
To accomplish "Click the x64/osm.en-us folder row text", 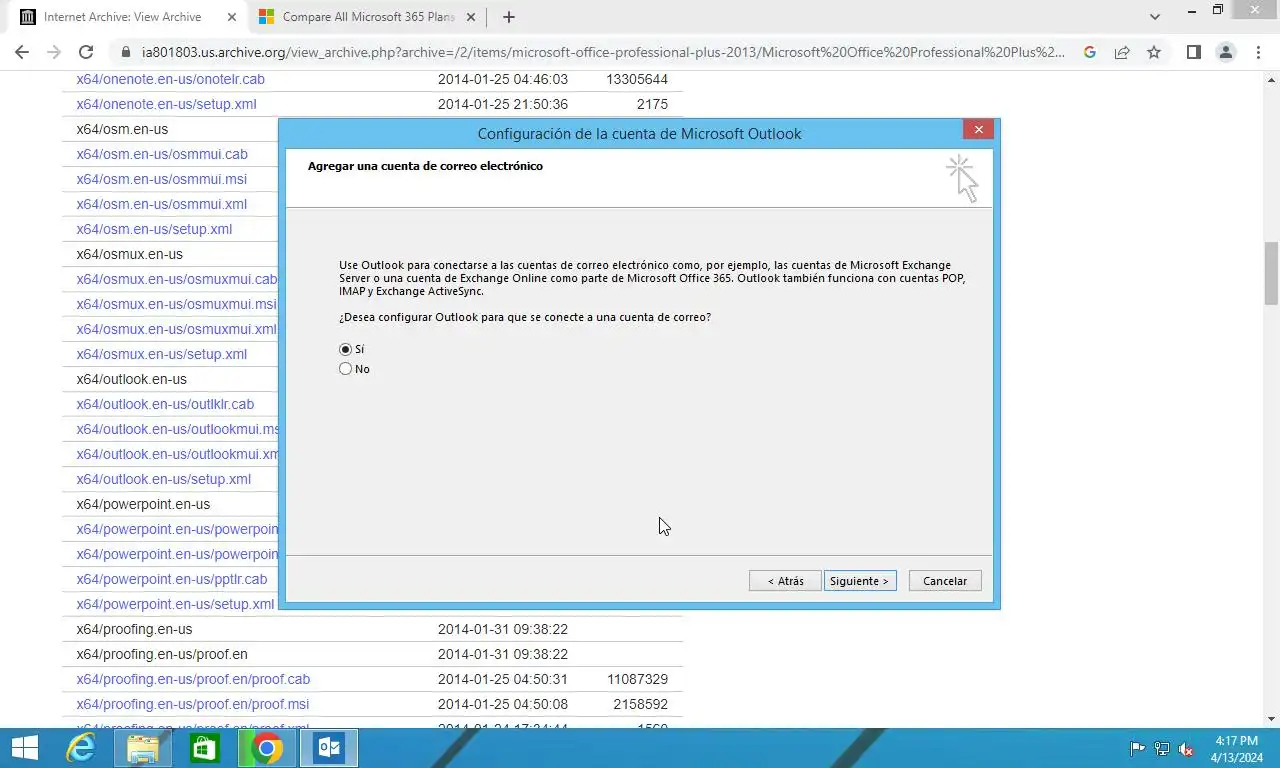I will tap(122, 129).
